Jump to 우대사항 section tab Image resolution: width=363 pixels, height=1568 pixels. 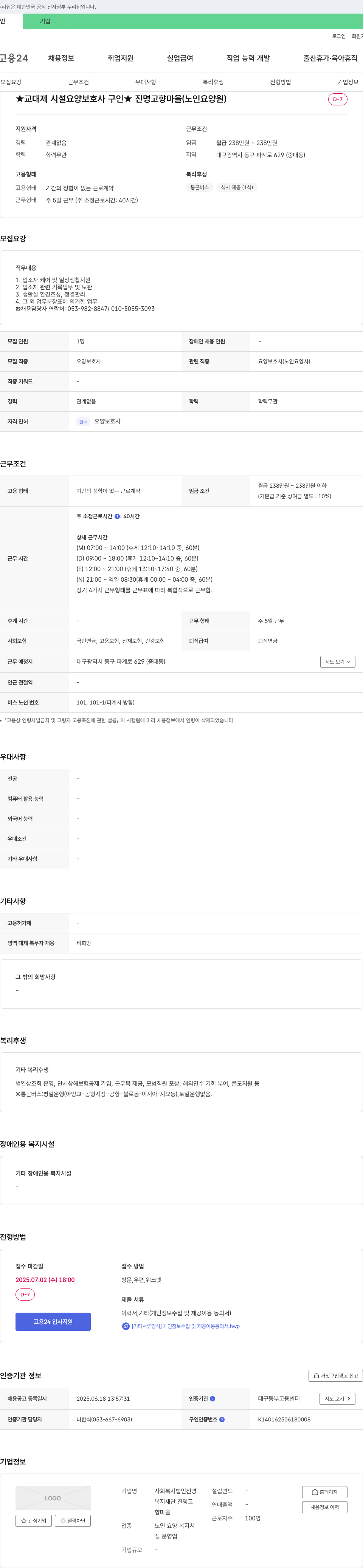point(146,82)
